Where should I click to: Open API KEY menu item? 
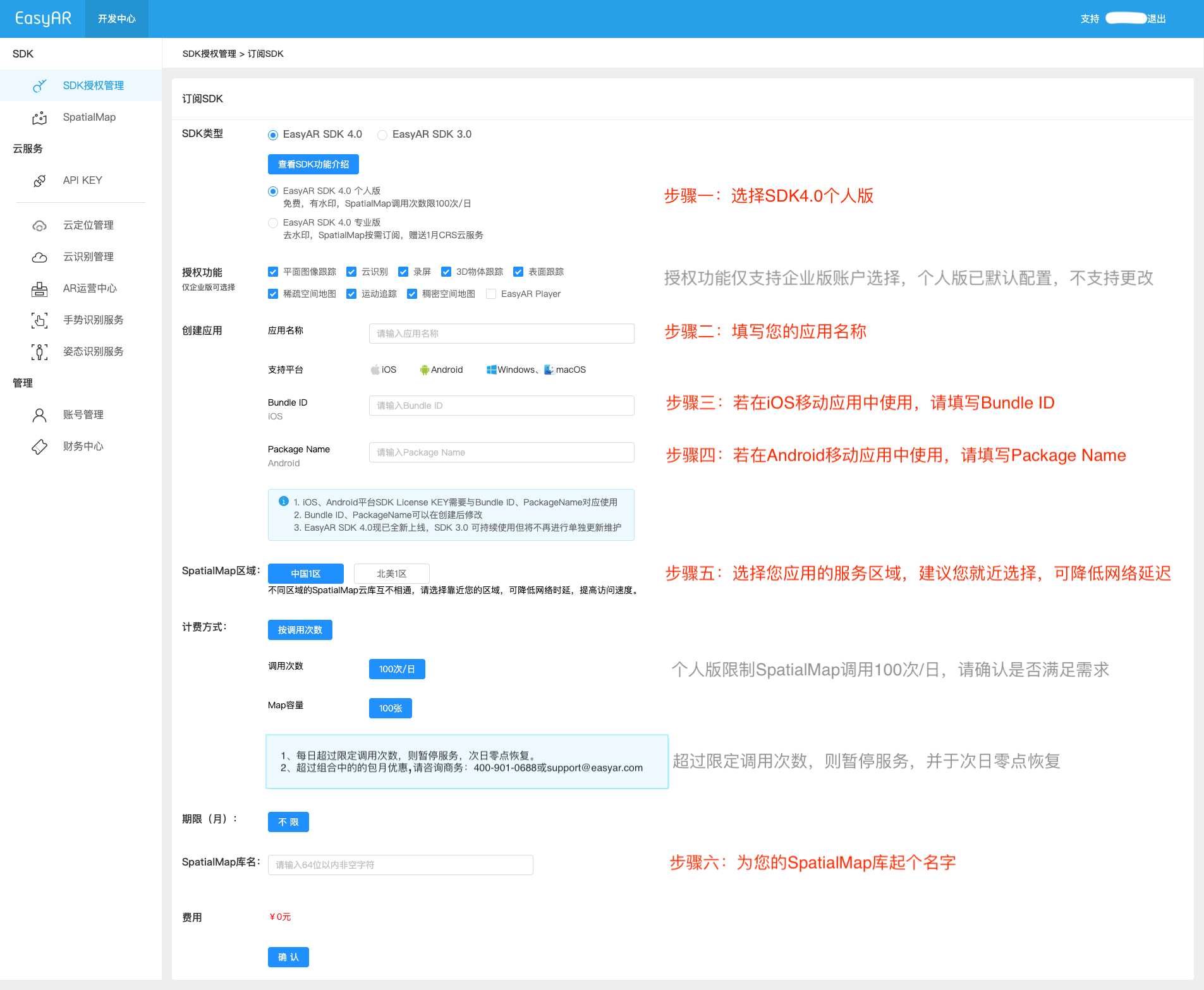click(x=81, y=181)
